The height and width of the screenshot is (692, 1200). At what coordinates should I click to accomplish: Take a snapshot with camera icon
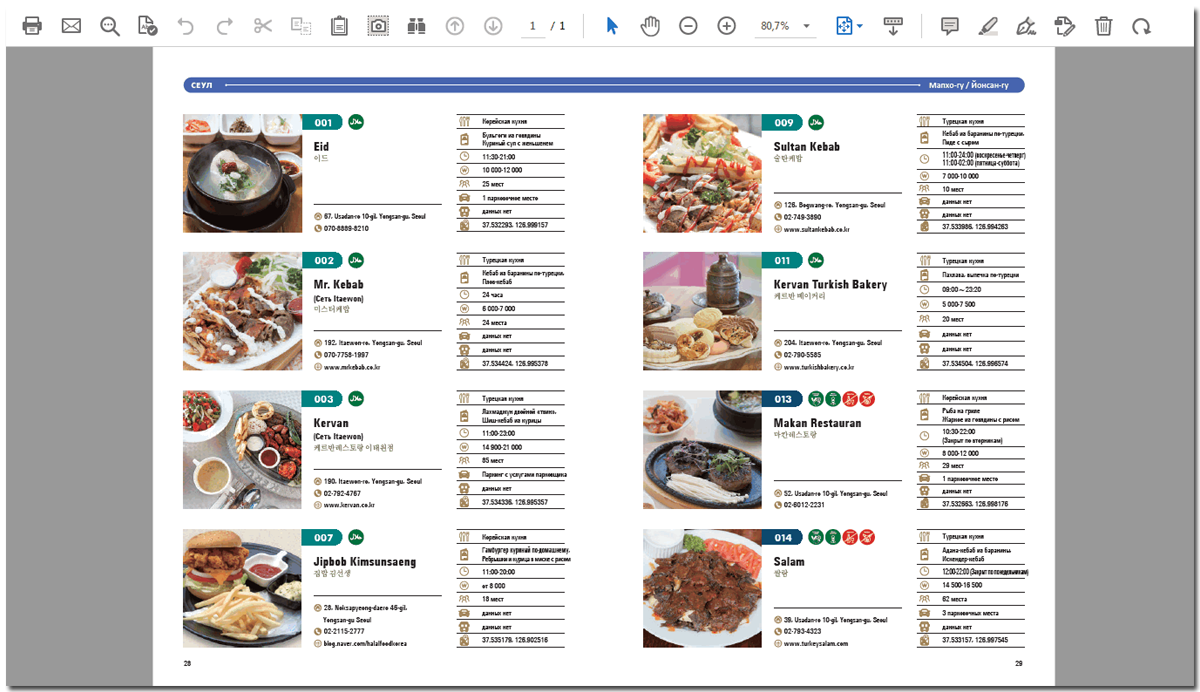(378, 26)
